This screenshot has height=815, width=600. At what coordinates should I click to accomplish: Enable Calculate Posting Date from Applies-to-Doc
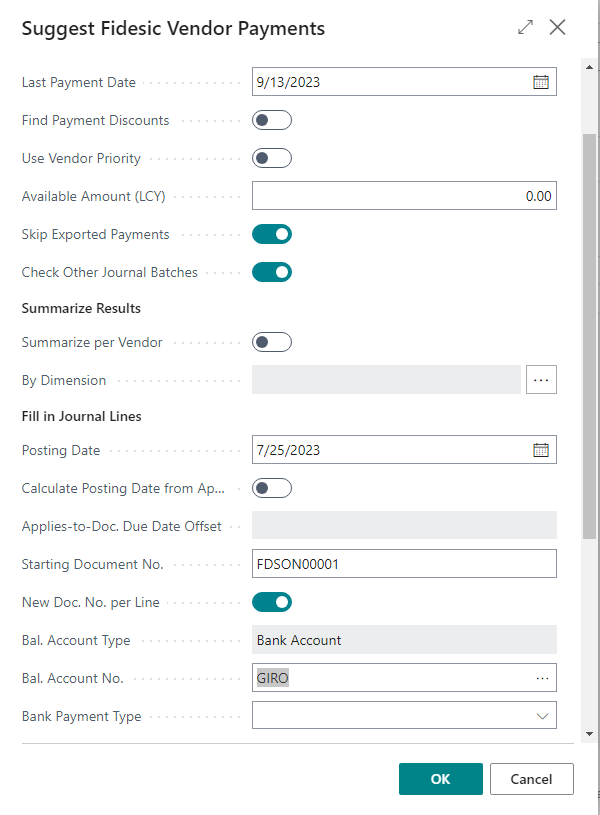271,487
